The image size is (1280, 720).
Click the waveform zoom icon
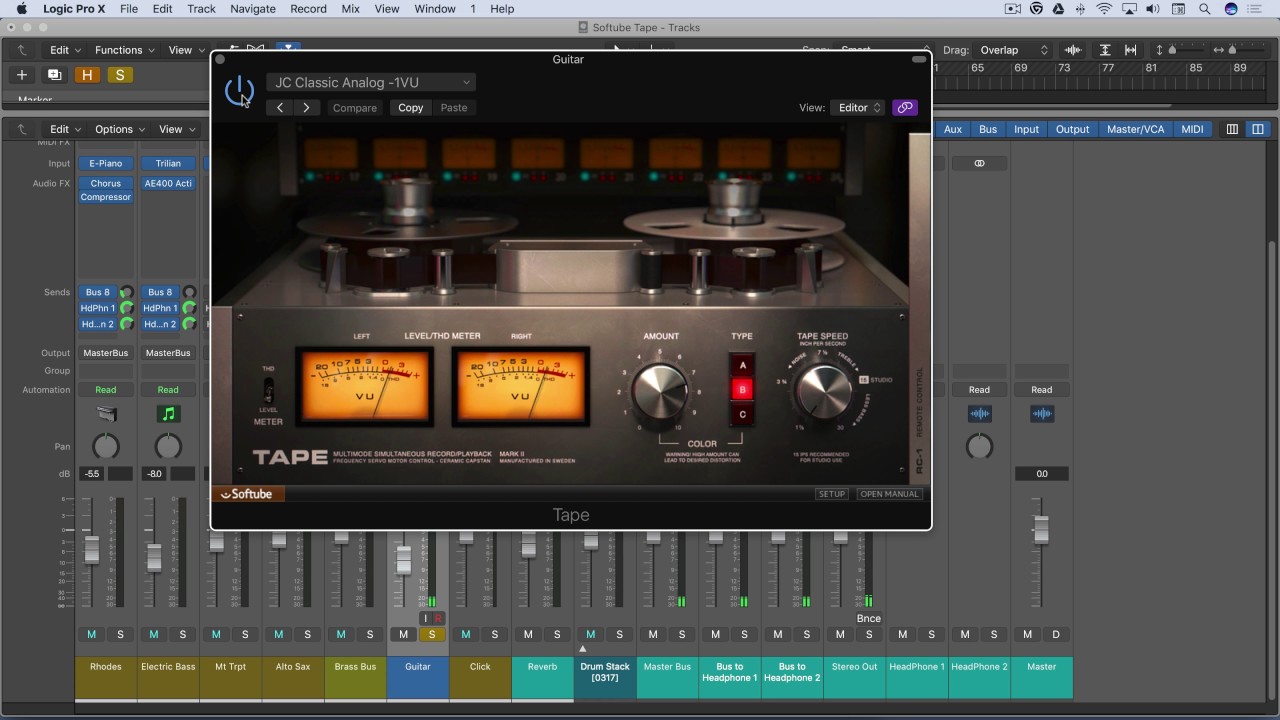pos(1074,50)
